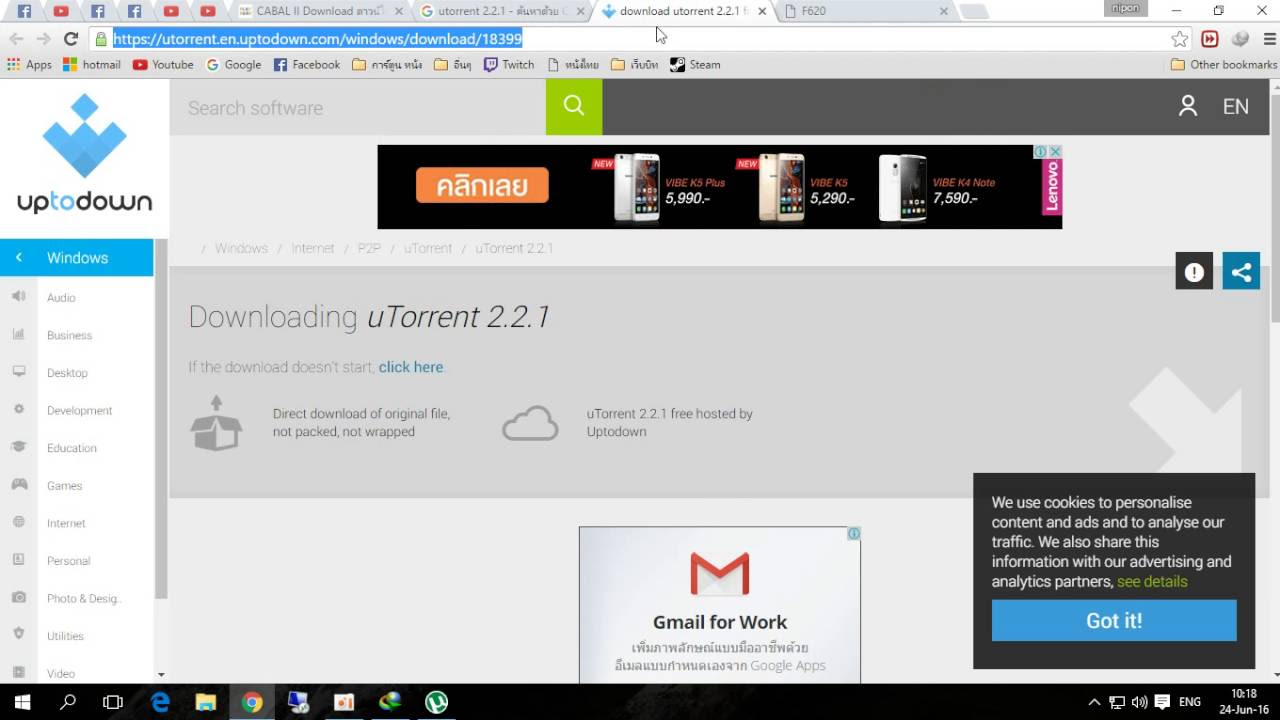This screenshot has width=1280, height=720.
Task: Open the Youtube bookmark
Action: tap(163, 64)
